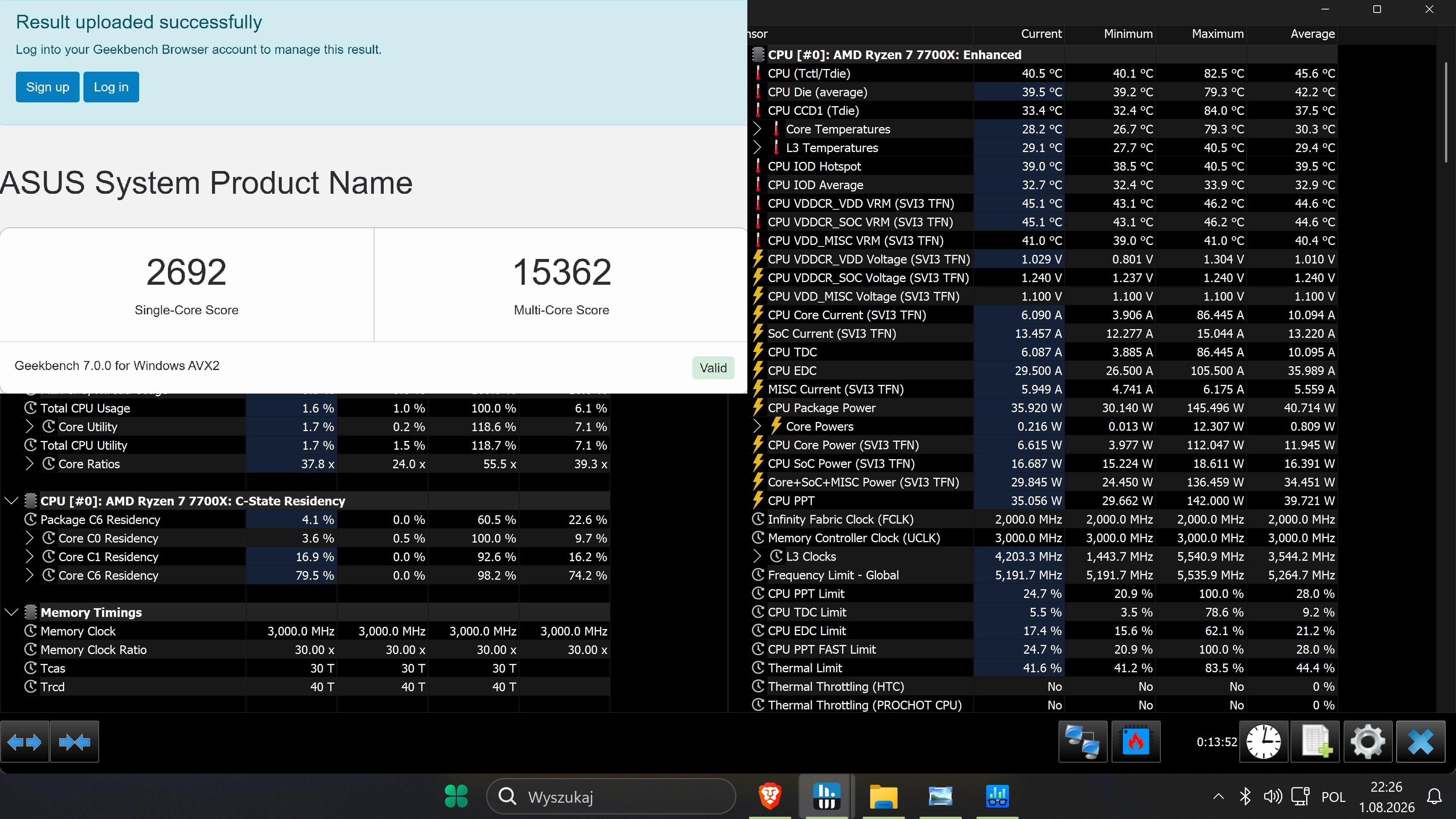Expand Core Powers row
Screen dimensions: 1456x819
click(x=758, y=426)
